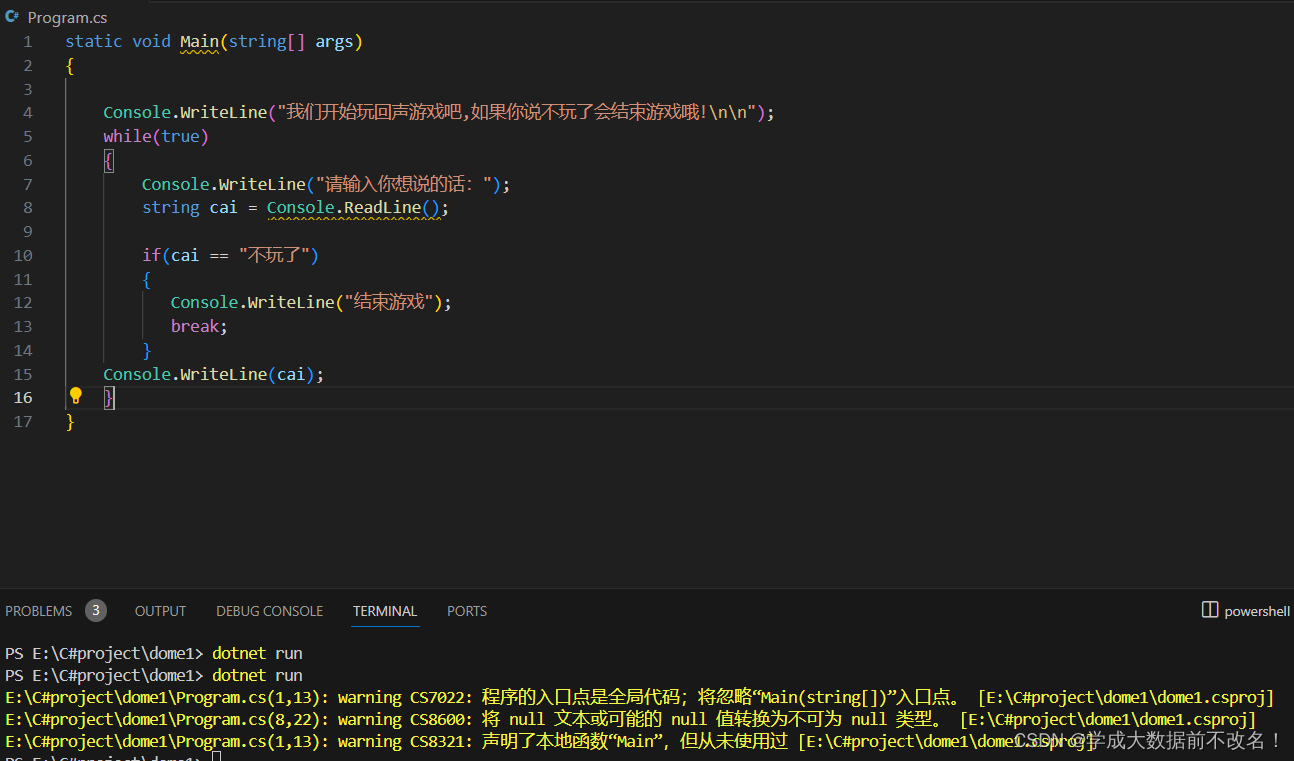View the PORTS tab
1294x761 pixels.
[x=466, y=610]
